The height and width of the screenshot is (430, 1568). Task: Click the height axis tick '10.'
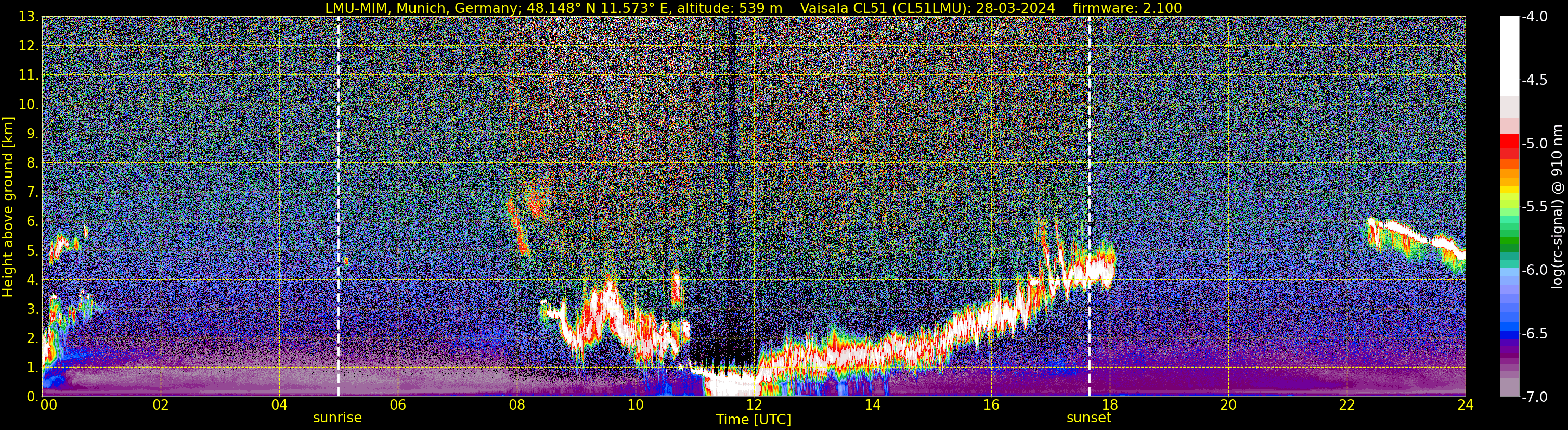click(x=29, y=105)
